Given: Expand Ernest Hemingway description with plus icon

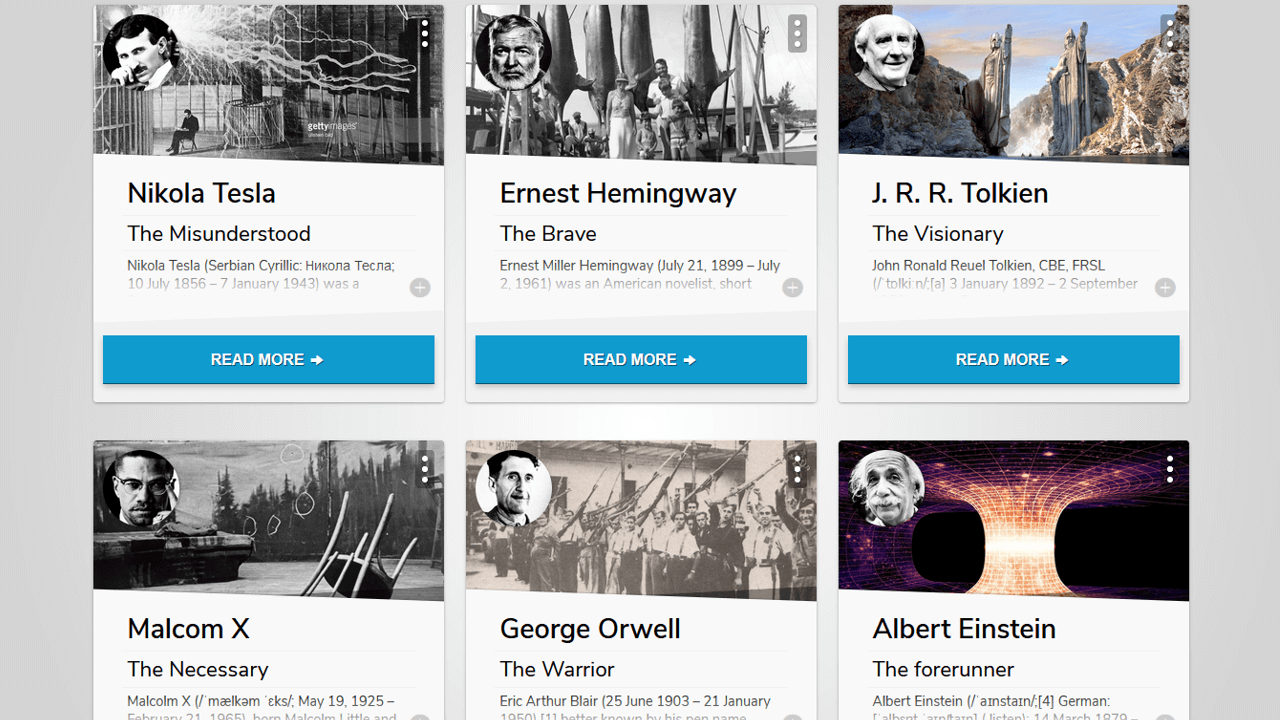Looking at the screenshot, I should pyautogui.click(x=792, y=288).
